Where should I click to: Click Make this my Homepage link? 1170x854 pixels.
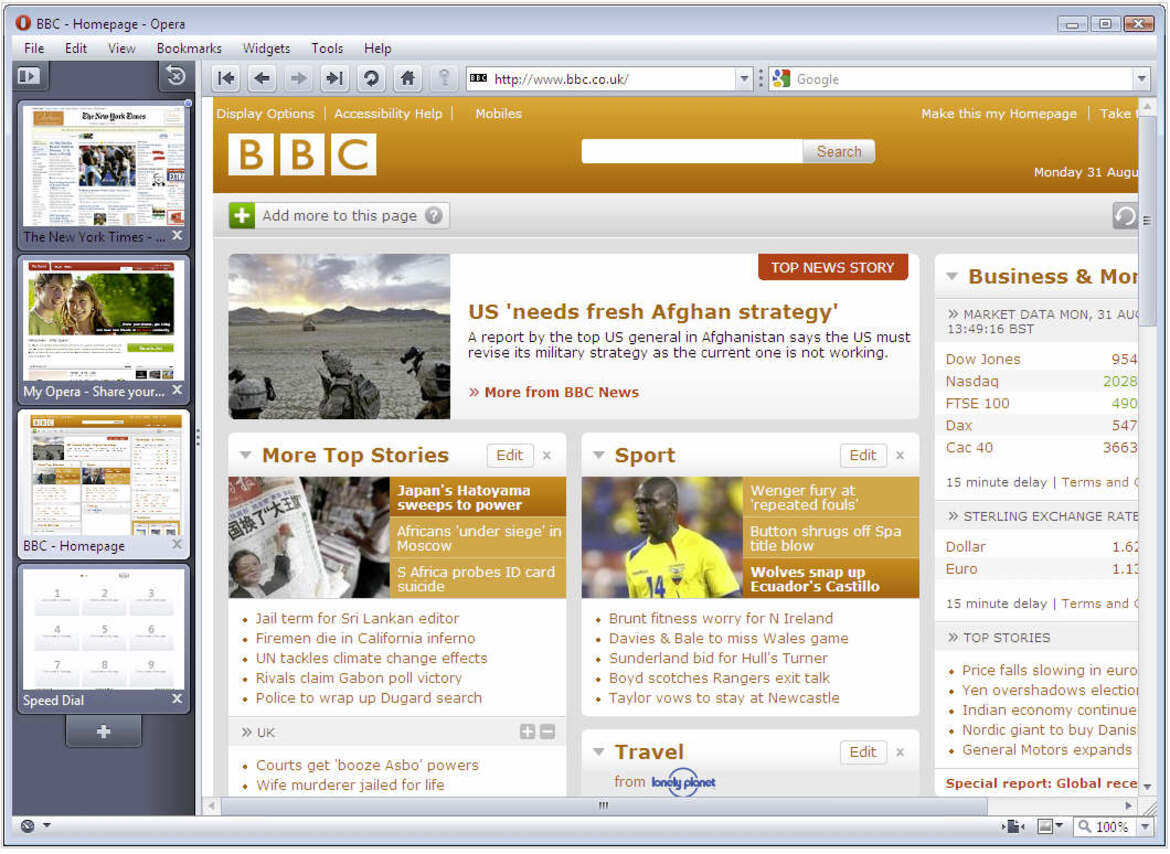tap(998, 113)
